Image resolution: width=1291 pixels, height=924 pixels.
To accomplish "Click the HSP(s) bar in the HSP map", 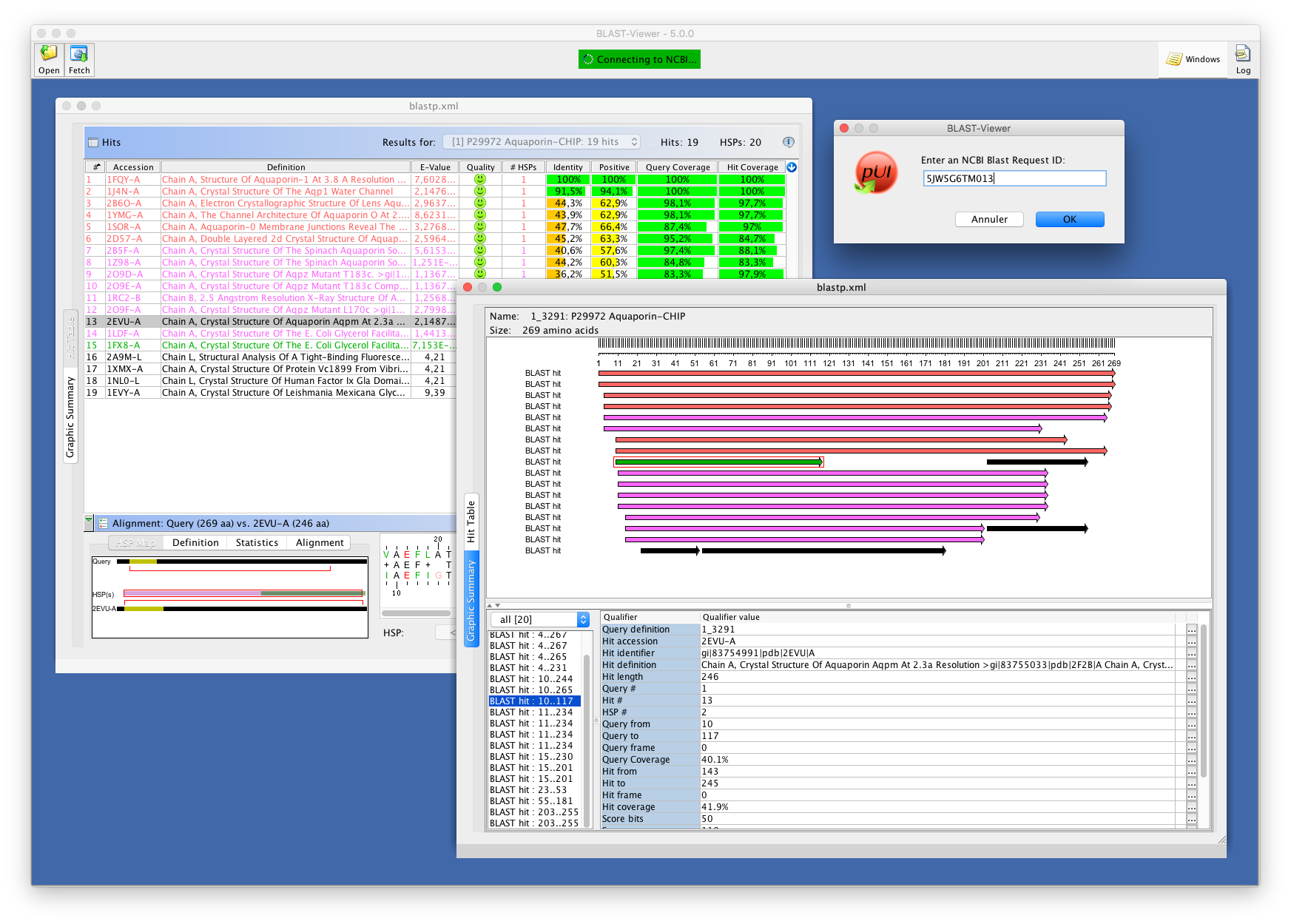I will tap(244, 593).
